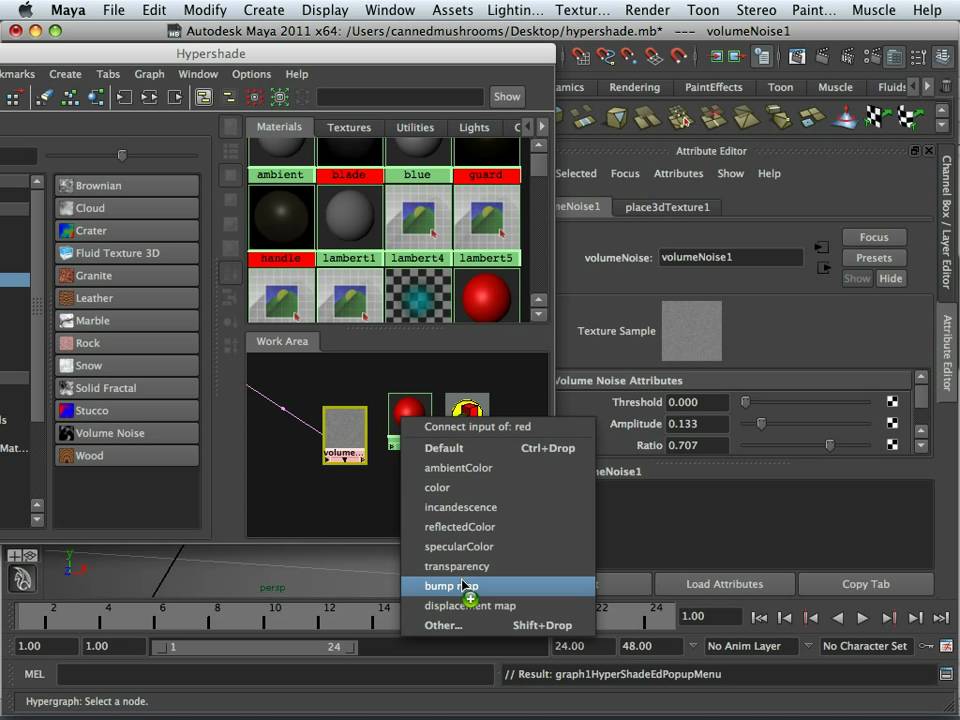Create a Fluid Texture 3D node
Viewport: 960px width, 720px height.
[x=127, y=253]
